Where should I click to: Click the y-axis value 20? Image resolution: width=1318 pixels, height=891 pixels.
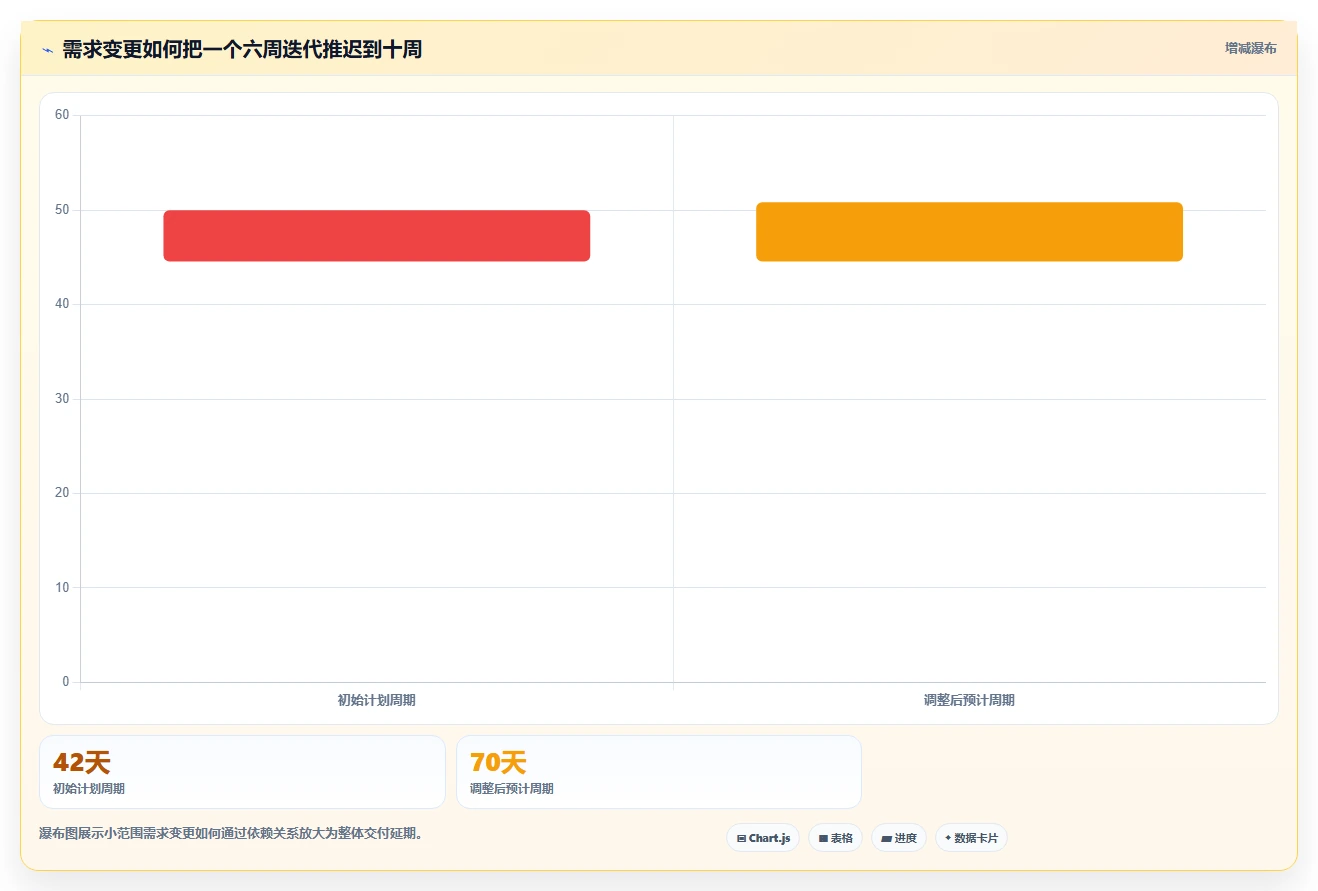[62, 493]
